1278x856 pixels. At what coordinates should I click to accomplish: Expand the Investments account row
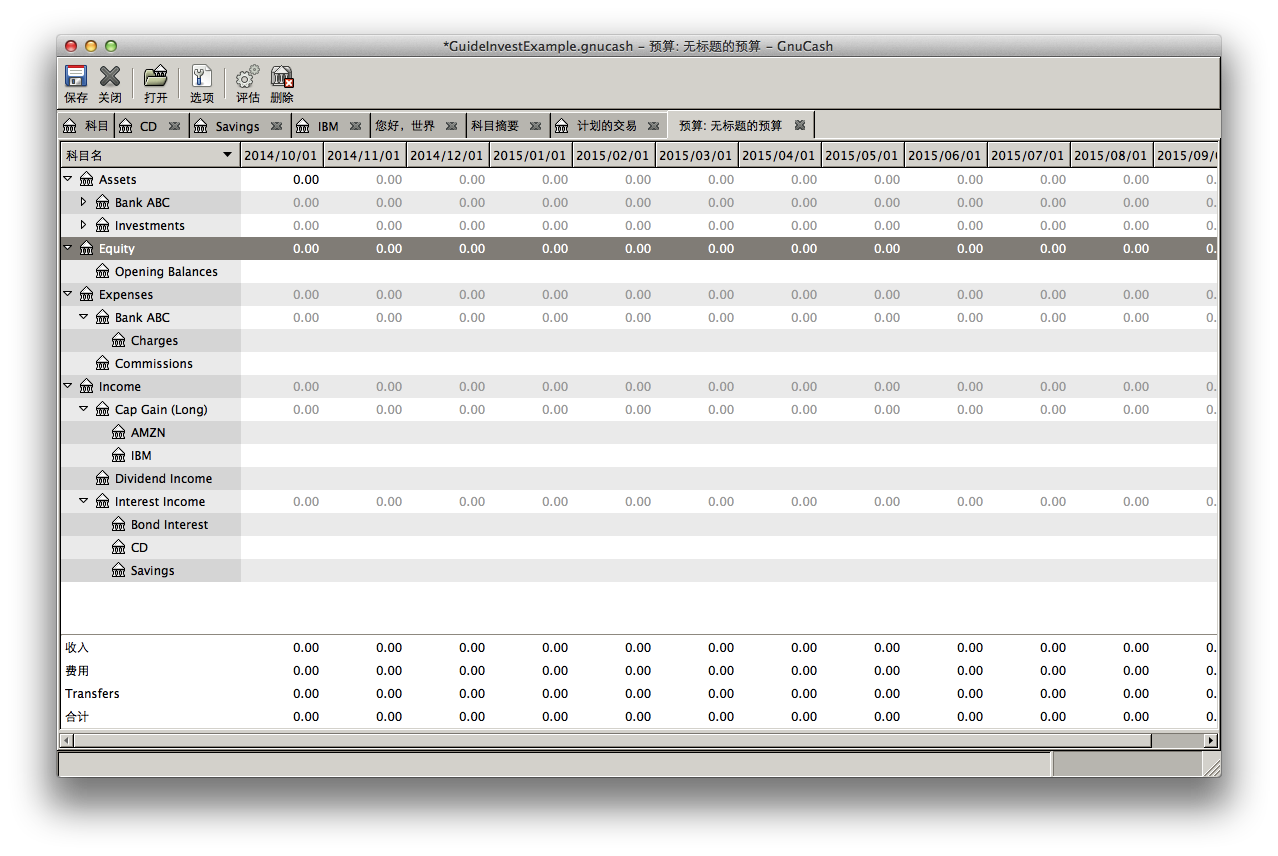(x=84, y=225)
